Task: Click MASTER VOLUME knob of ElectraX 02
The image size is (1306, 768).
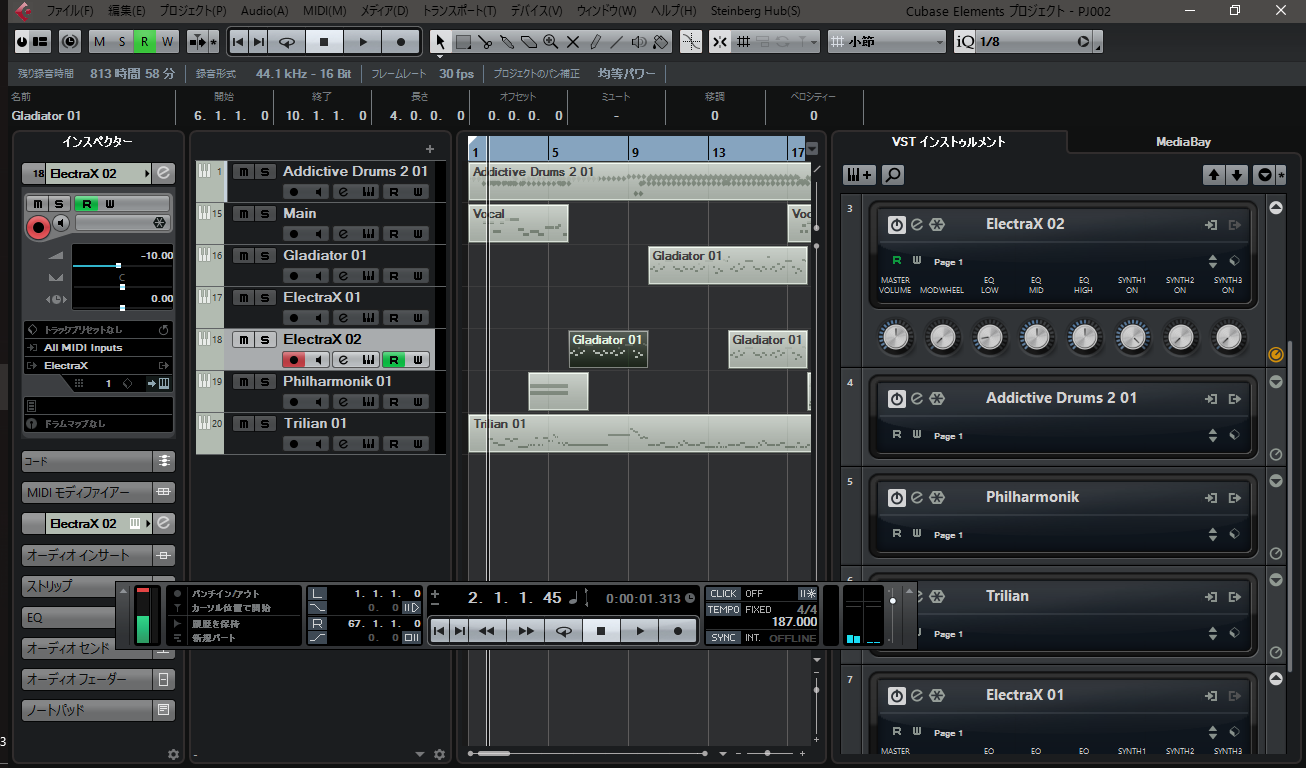Action: [x=896, y=337]
